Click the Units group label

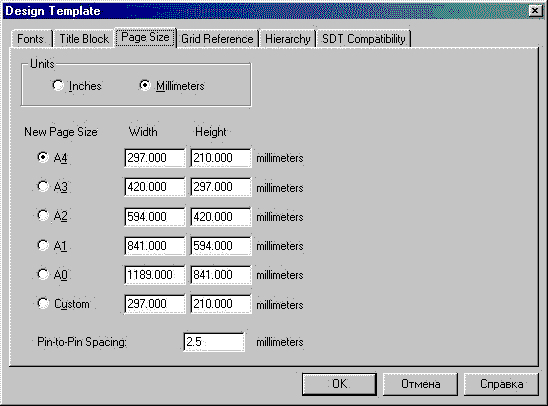[42, 64]
